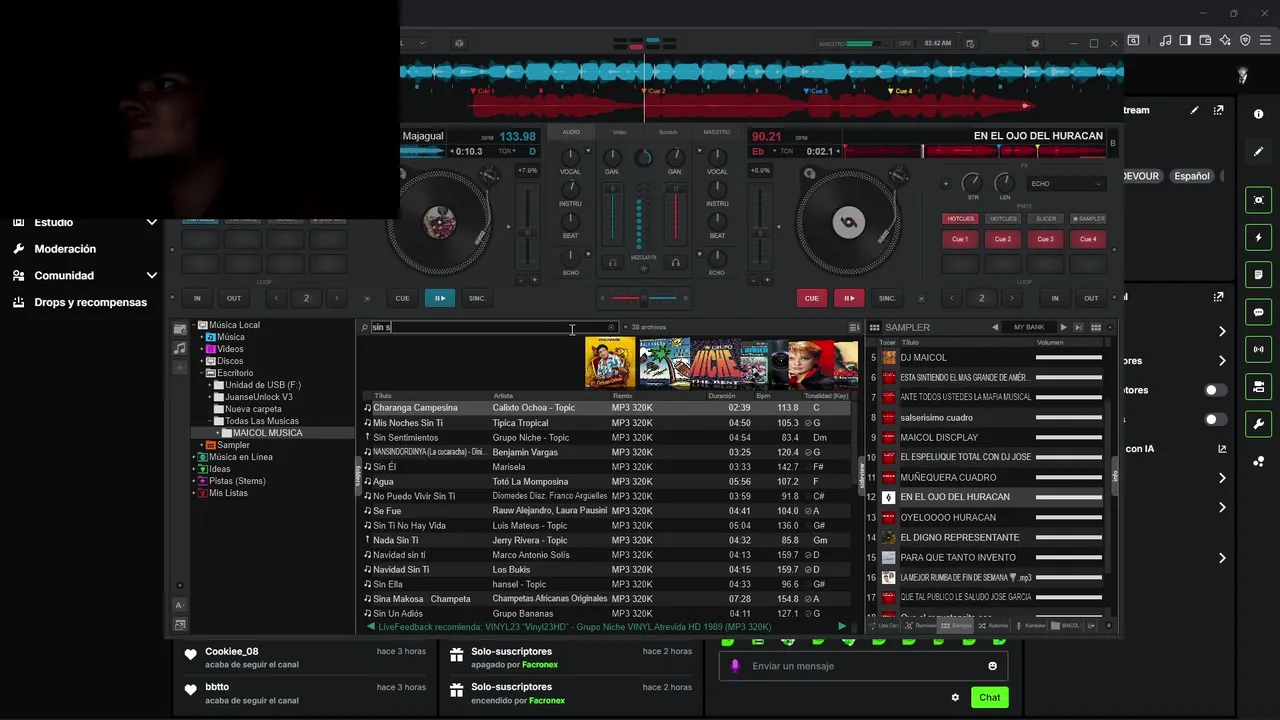This screenshot has width=1280, height=720.
Task: Open the emoji picker in chat box
Action: tap(992, 666)
